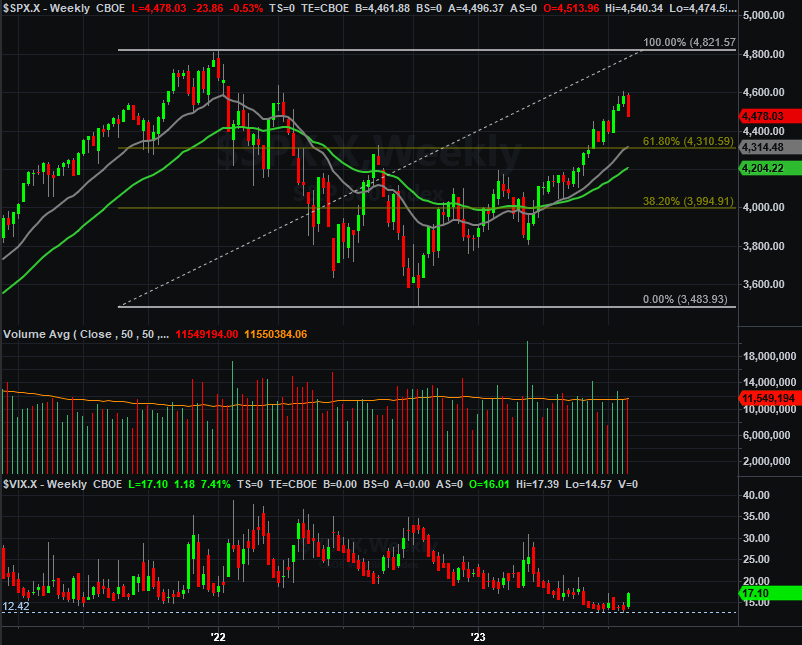Screen dimensions: 802x645
Task: Click the 12.42 VIX support level label
Action: pyautogui.click(x=16, y=606)
